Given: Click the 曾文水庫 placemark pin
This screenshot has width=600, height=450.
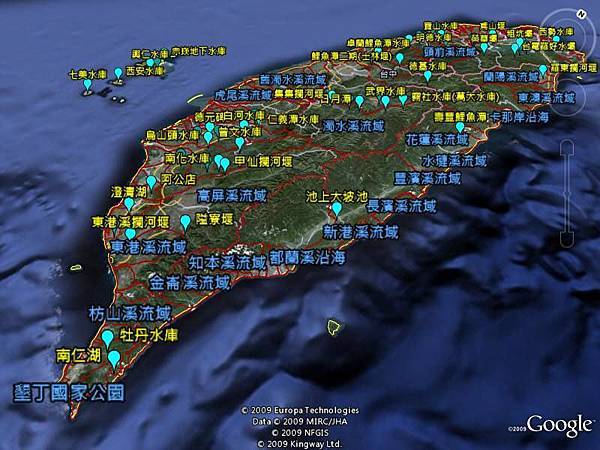Looking at the screenshot, I should (x=240, y=143).
